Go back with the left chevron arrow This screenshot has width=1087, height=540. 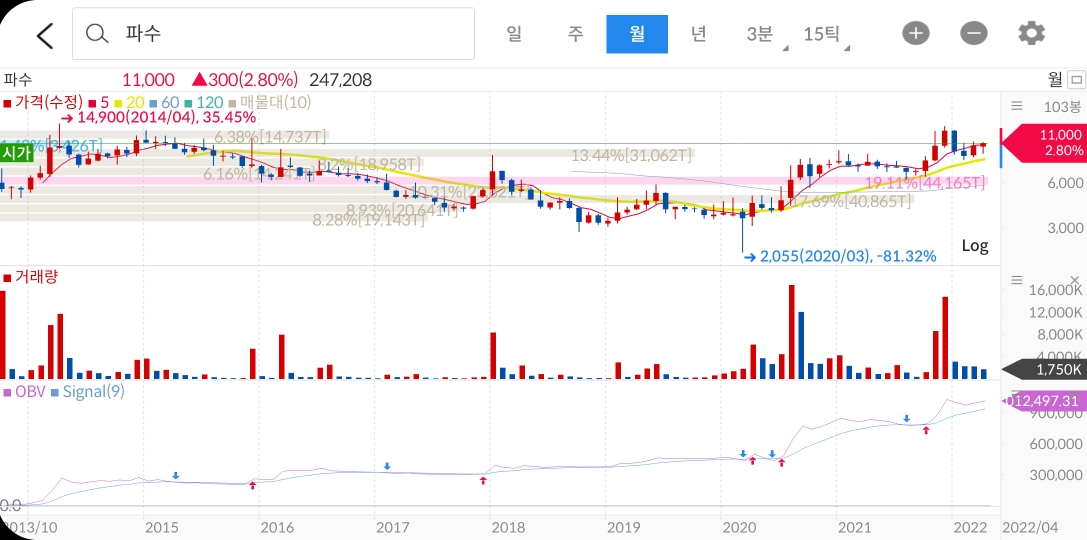[x=45, y=35]
